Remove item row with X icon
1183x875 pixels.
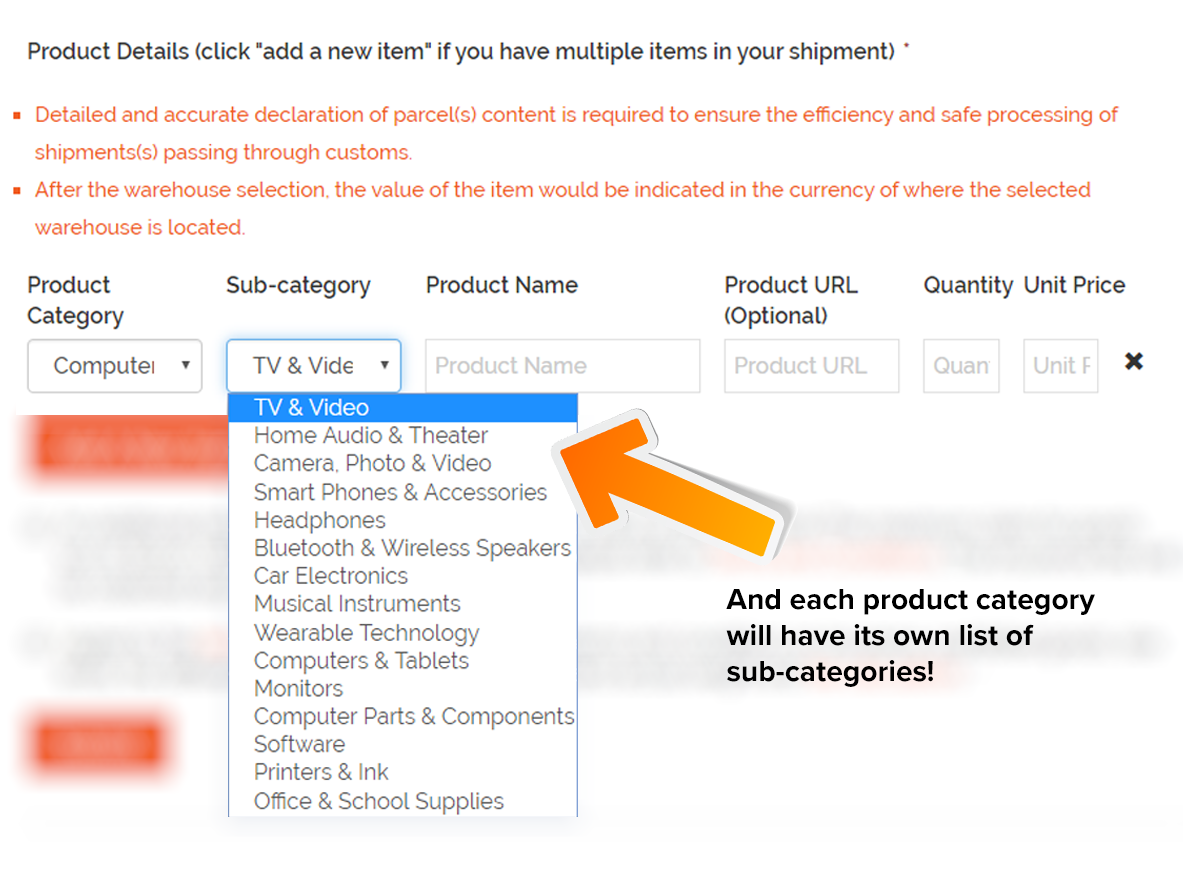[1133, 361]
